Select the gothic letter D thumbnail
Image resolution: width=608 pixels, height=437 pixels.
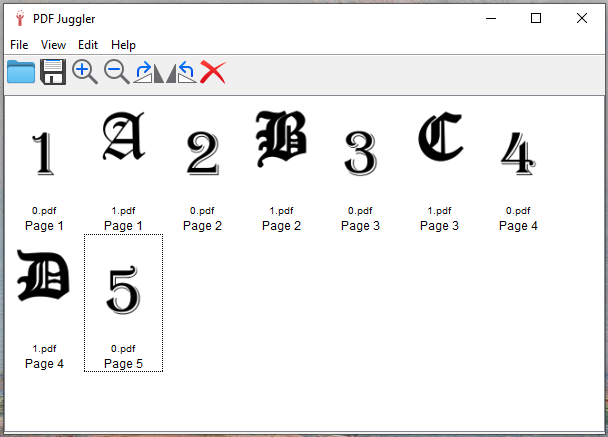(43, 275)
